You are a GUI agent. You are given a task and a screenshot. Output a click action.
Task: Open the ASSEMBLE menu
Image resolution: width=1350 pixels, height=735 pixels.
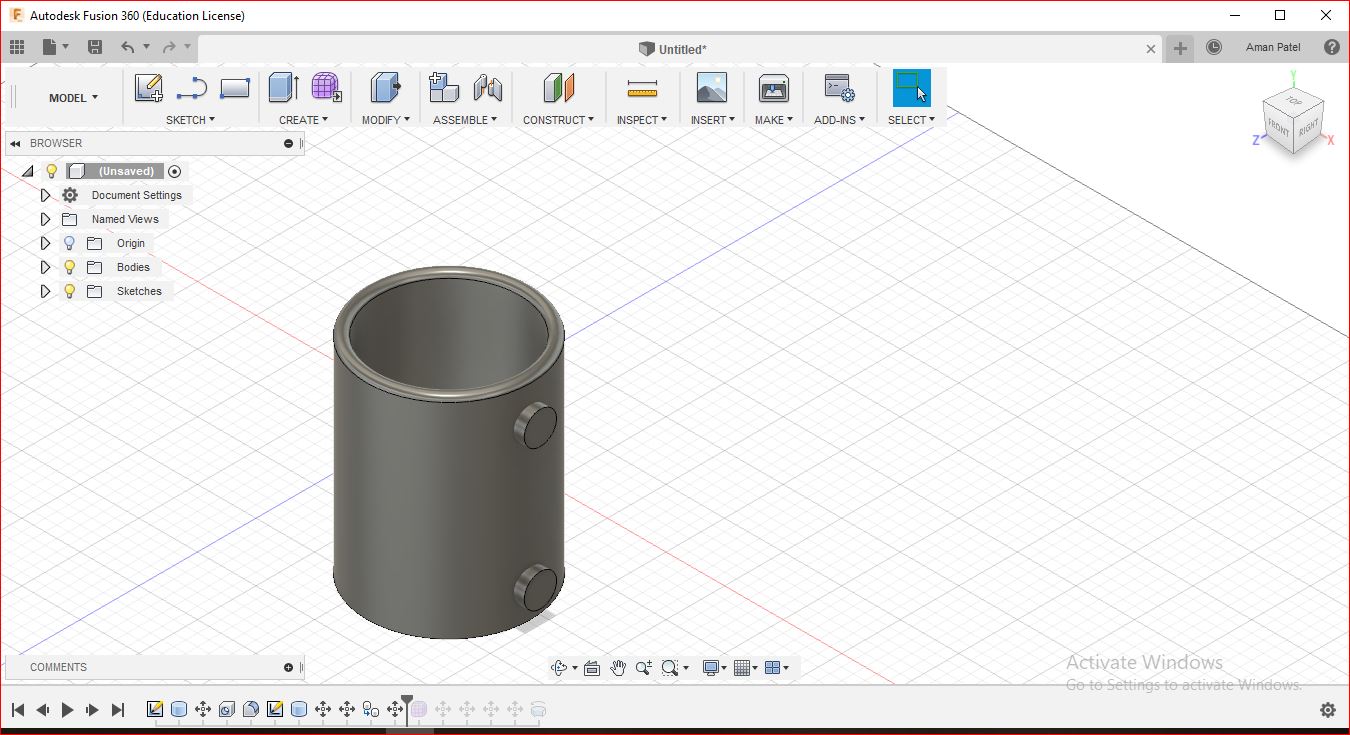click(466, 120)
